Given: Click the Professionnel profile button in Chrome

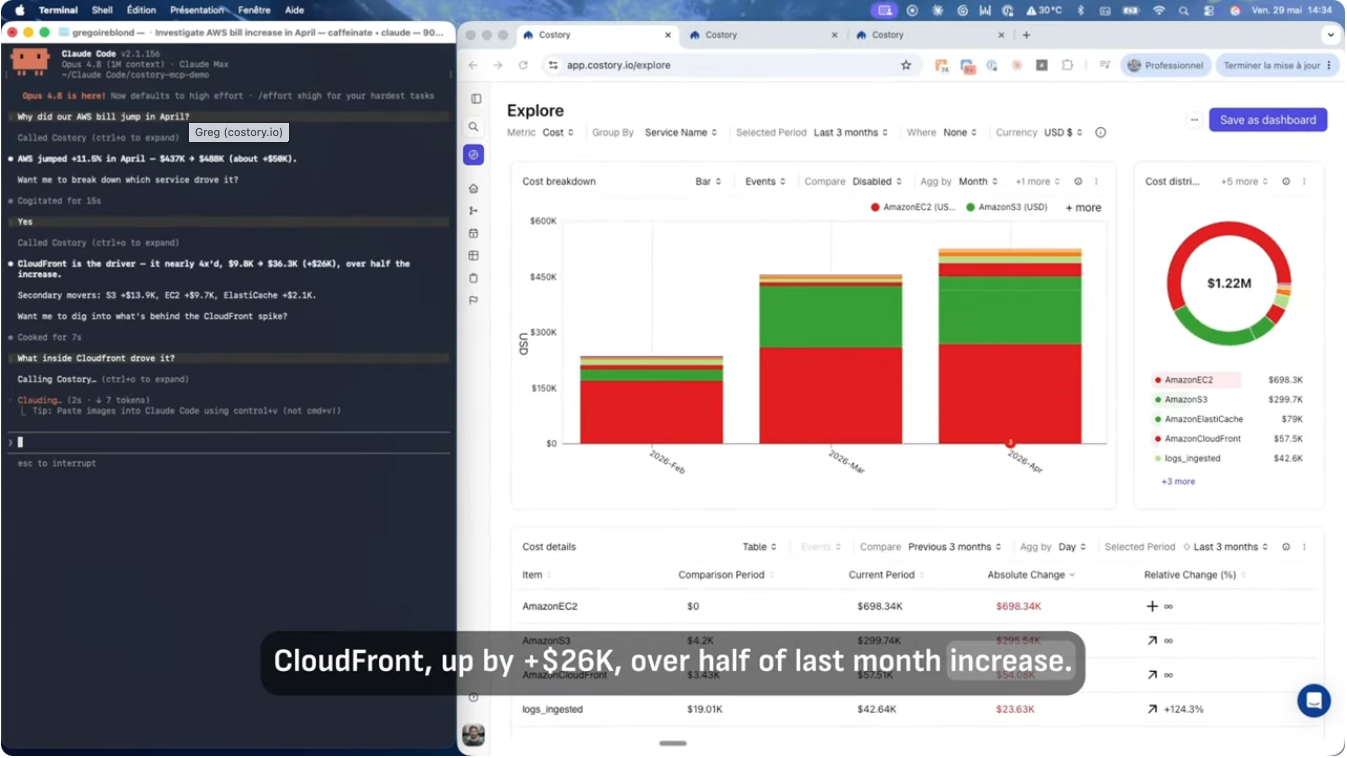Looking at the screenshot, I should [x=1166, y=65].
